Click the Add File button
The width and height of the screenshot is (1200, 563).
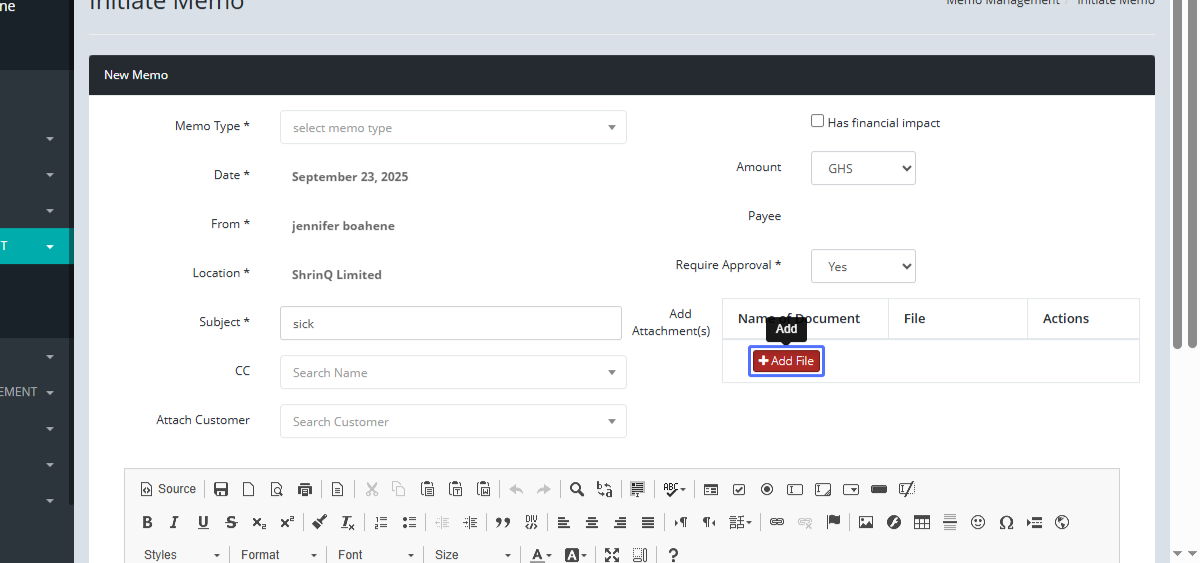coord(786,361)
